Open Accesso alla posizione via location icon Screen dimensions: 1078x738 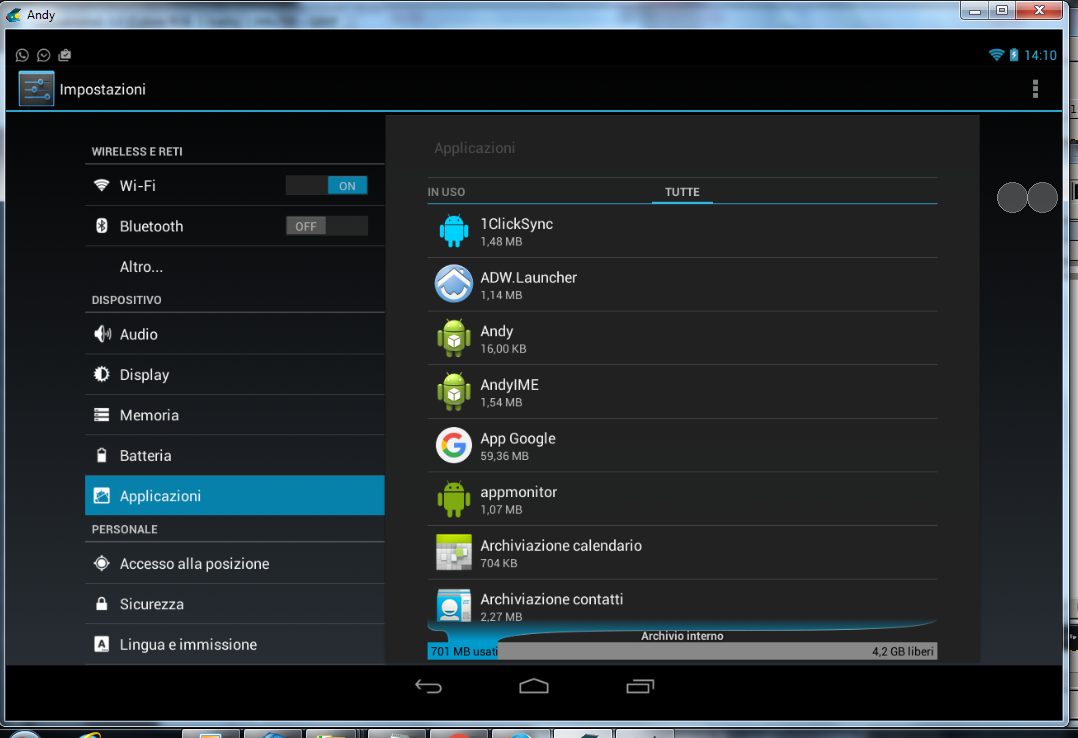(x=101, y=563)
